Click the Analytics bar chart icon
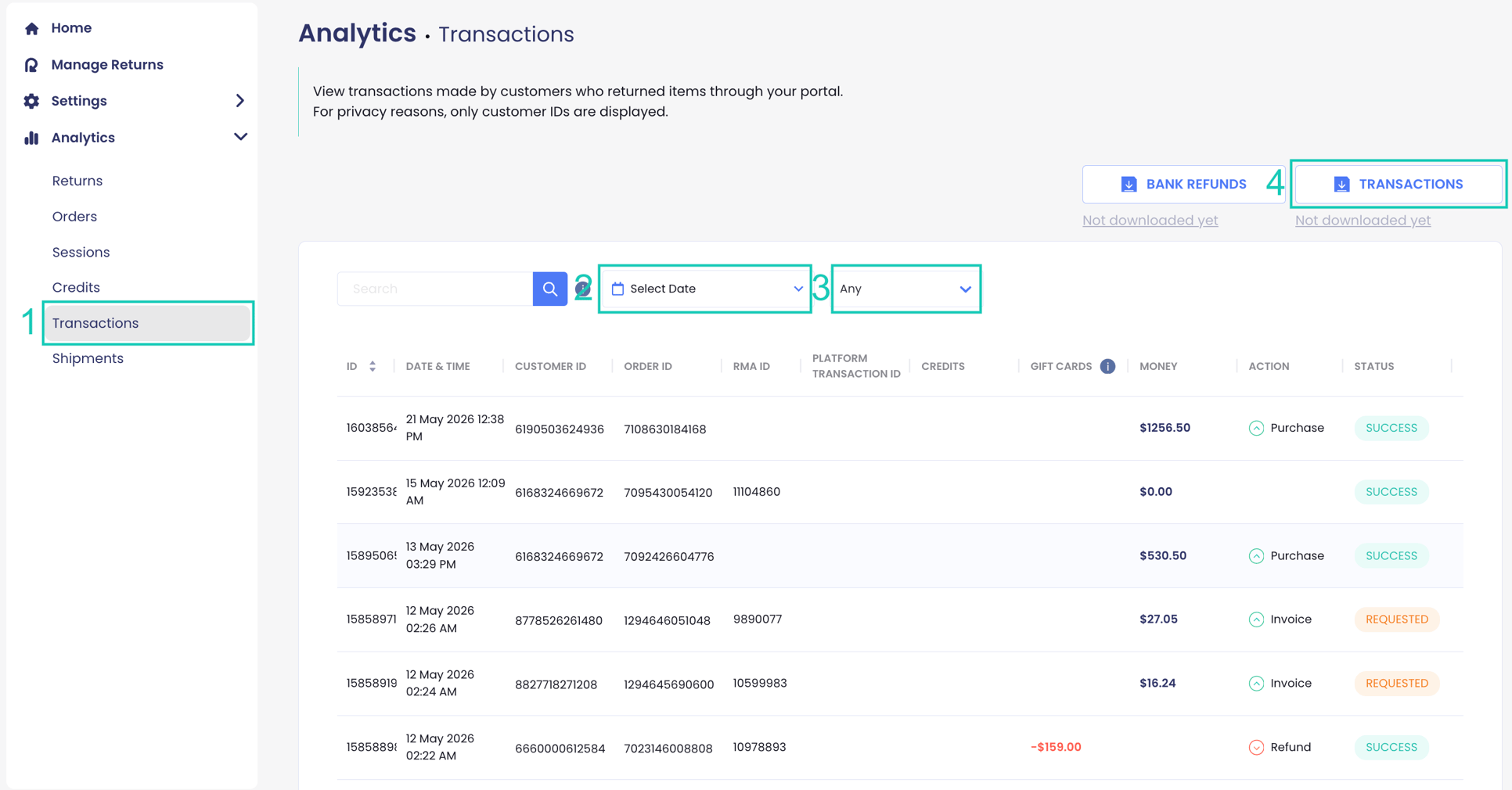 click(31, 138)
